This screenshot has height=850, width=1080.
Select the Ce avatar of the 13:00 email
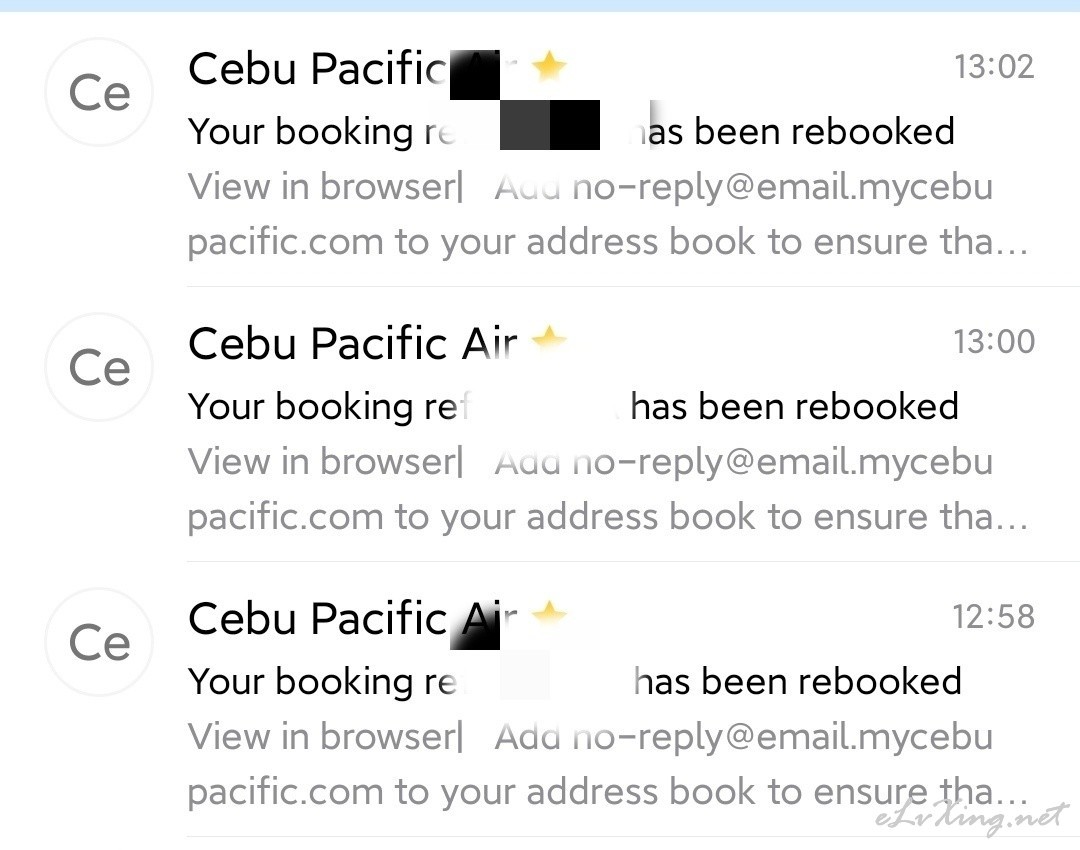click(99, 367)
